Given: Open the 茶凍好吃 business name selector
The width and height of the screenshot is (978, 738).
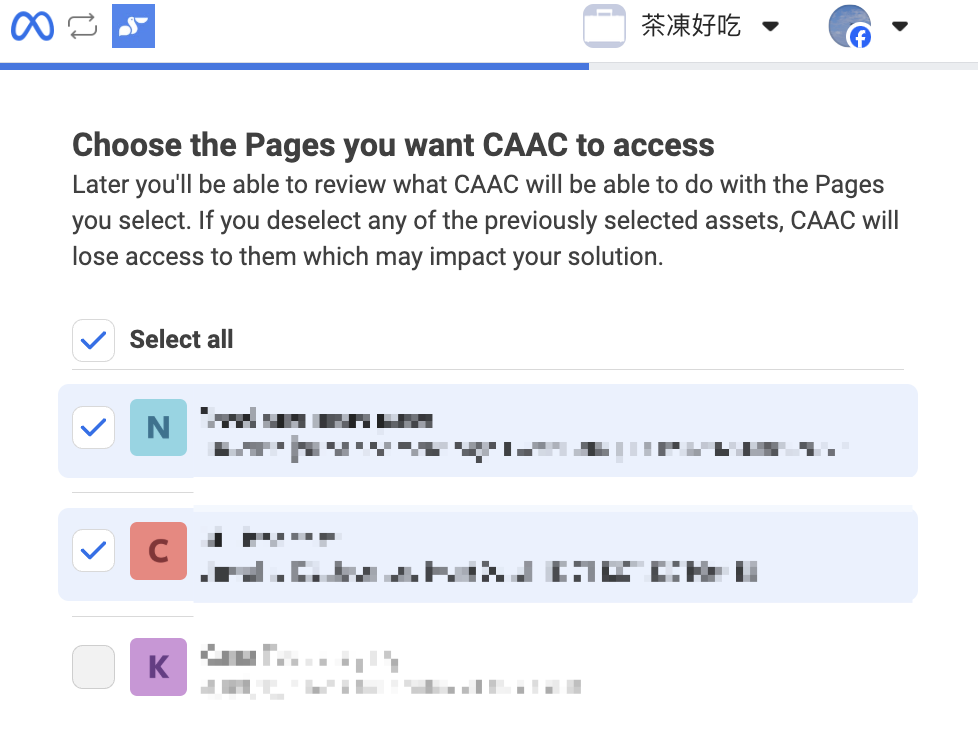Looking at the screenshot, I should pyautogui.click(x=690, y=26).
